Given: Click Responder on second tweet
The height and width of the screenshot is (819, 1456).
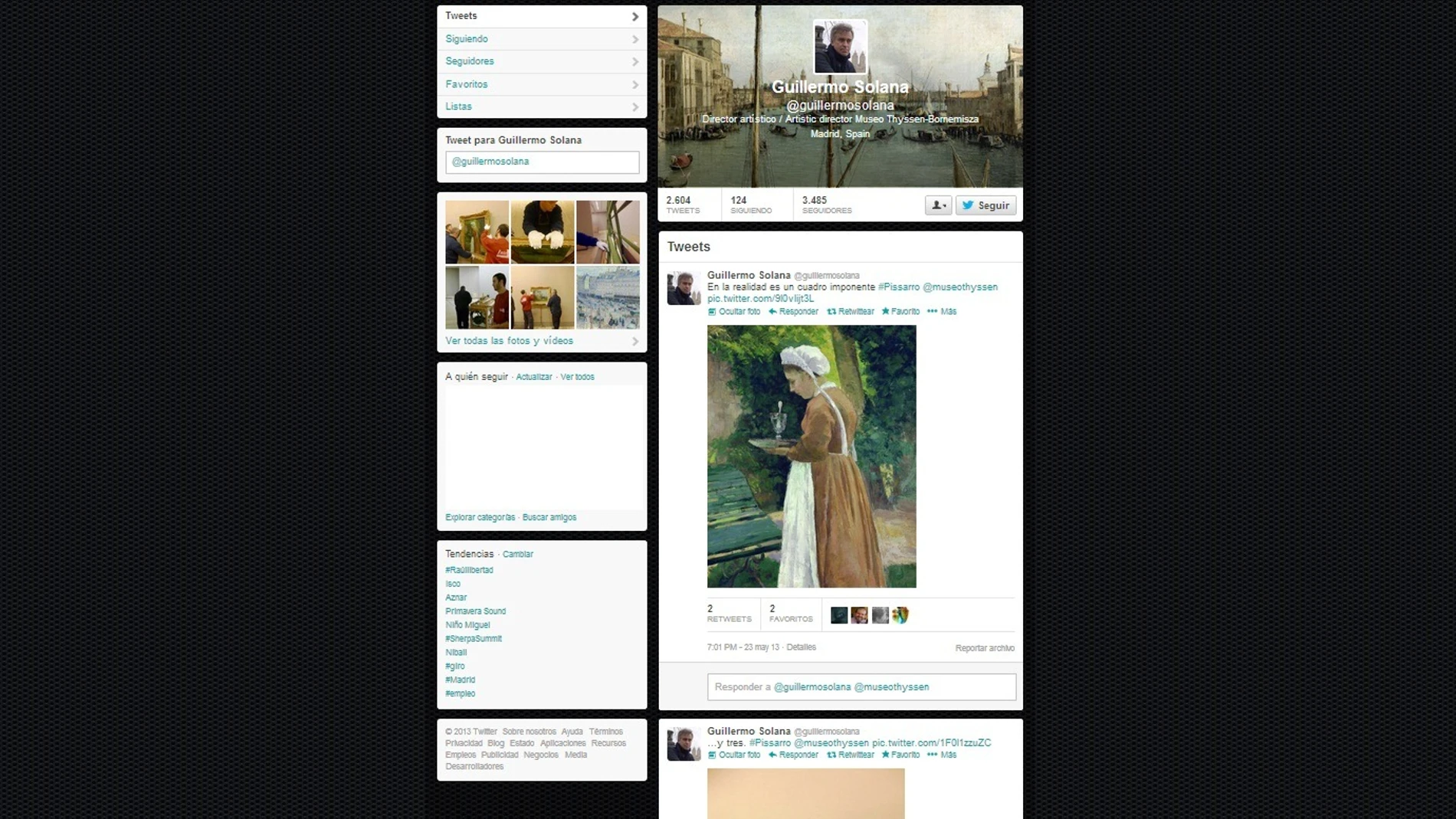Looking at the screenshot, I should coord(793,755).
